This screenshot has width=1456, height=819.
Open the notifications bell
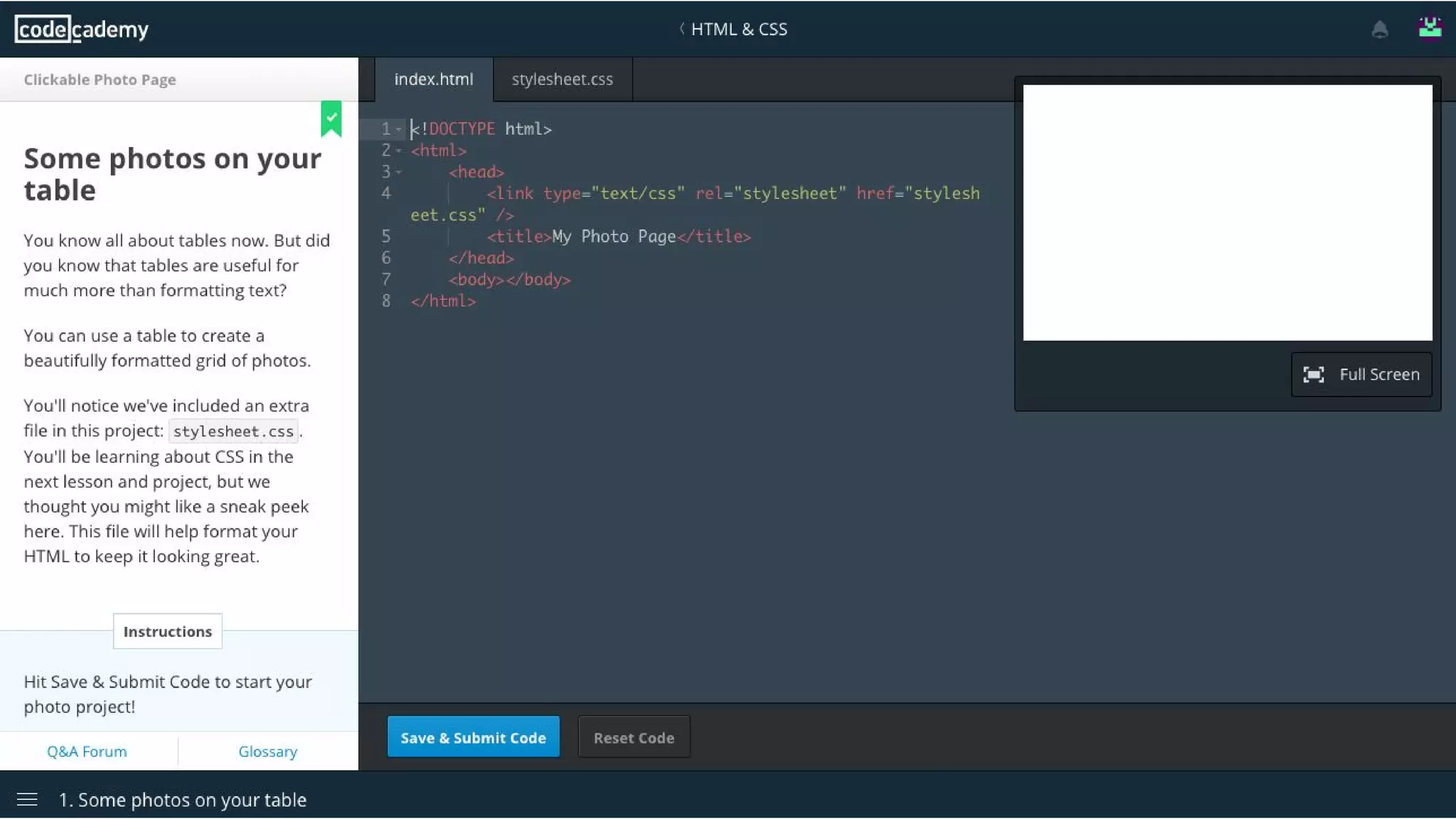click(x=1379, y=29)
